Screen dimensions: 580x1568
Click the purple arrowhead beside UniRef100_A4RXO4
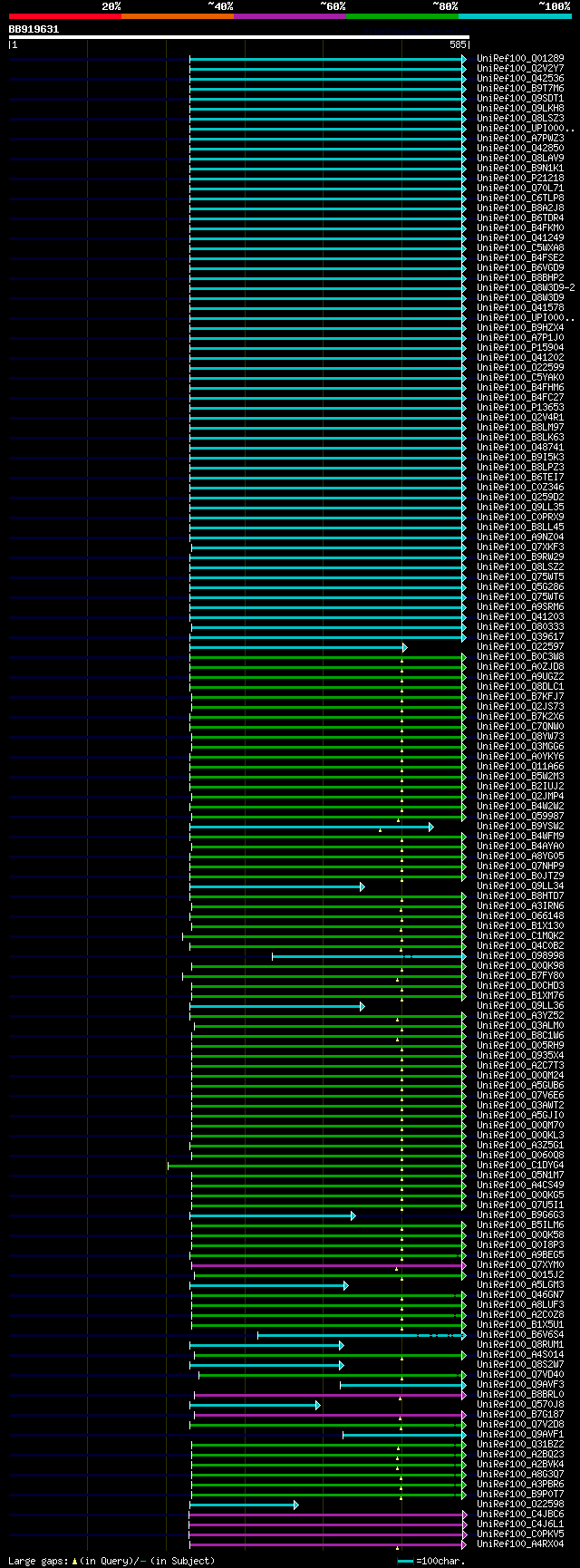(464, 1544)
